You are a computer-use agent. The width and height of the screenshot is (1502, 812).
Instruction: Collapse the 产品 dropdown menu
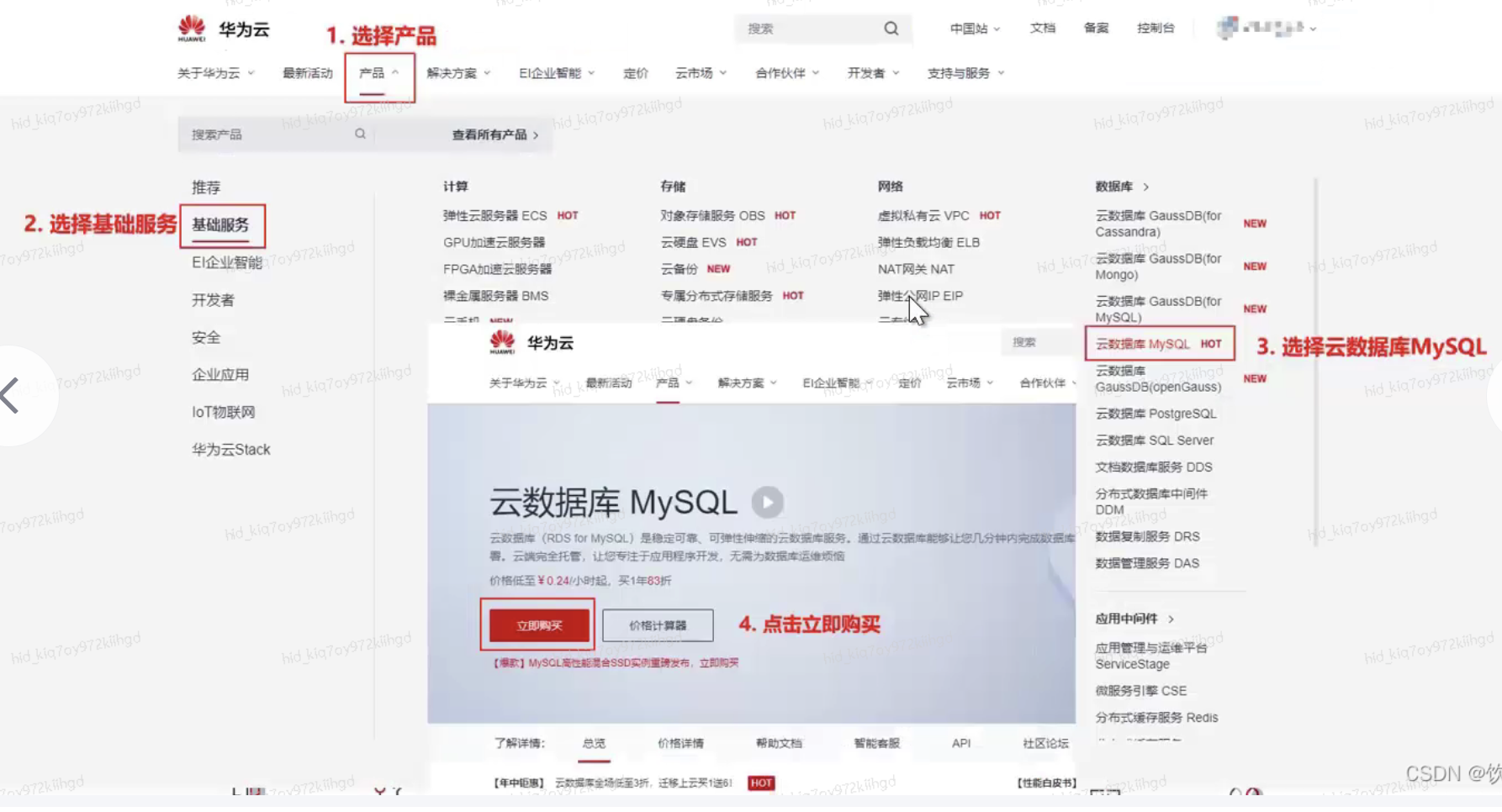(378, 73)
